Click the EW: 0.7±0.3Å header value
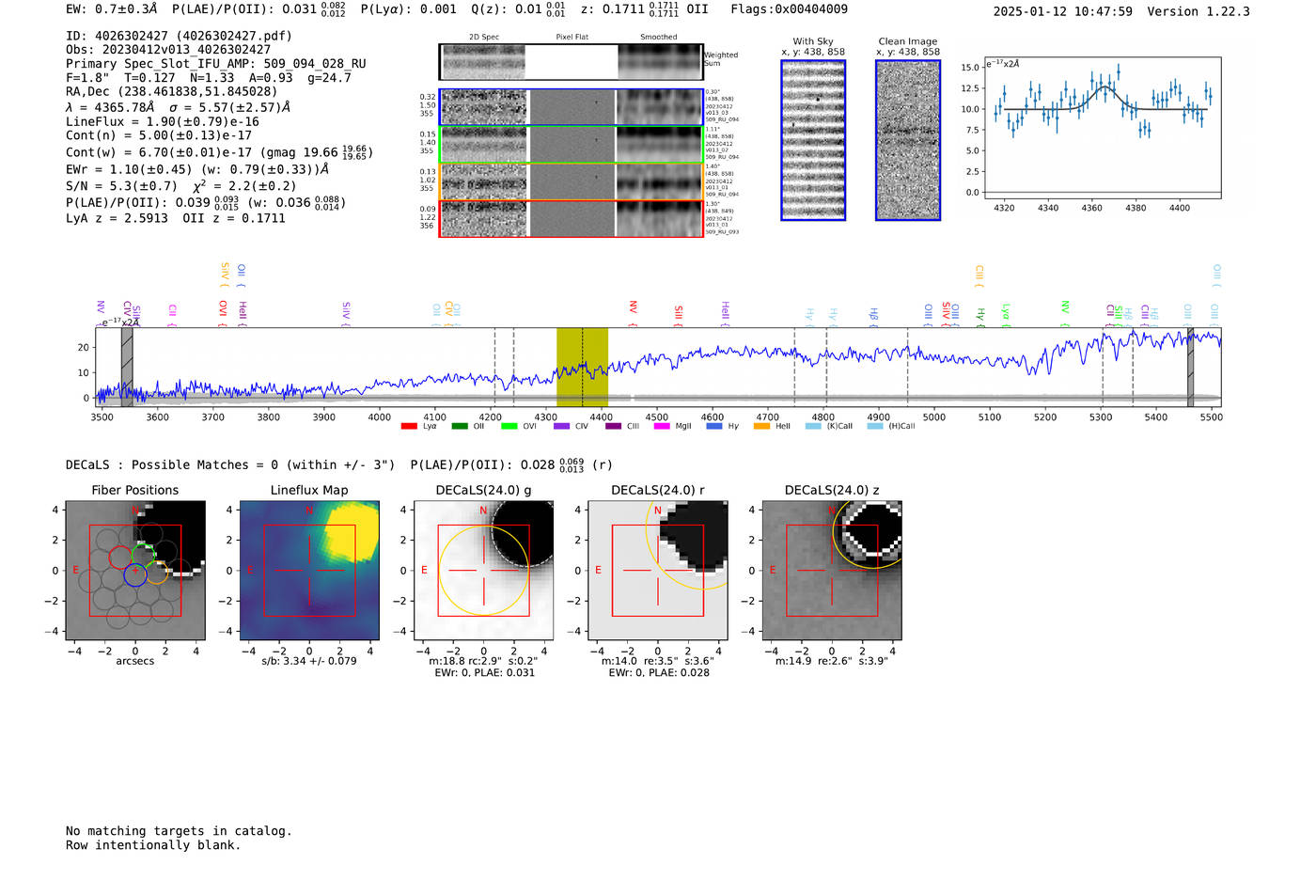The height and width of the screenshot is (896, 1316). [112, 8]
